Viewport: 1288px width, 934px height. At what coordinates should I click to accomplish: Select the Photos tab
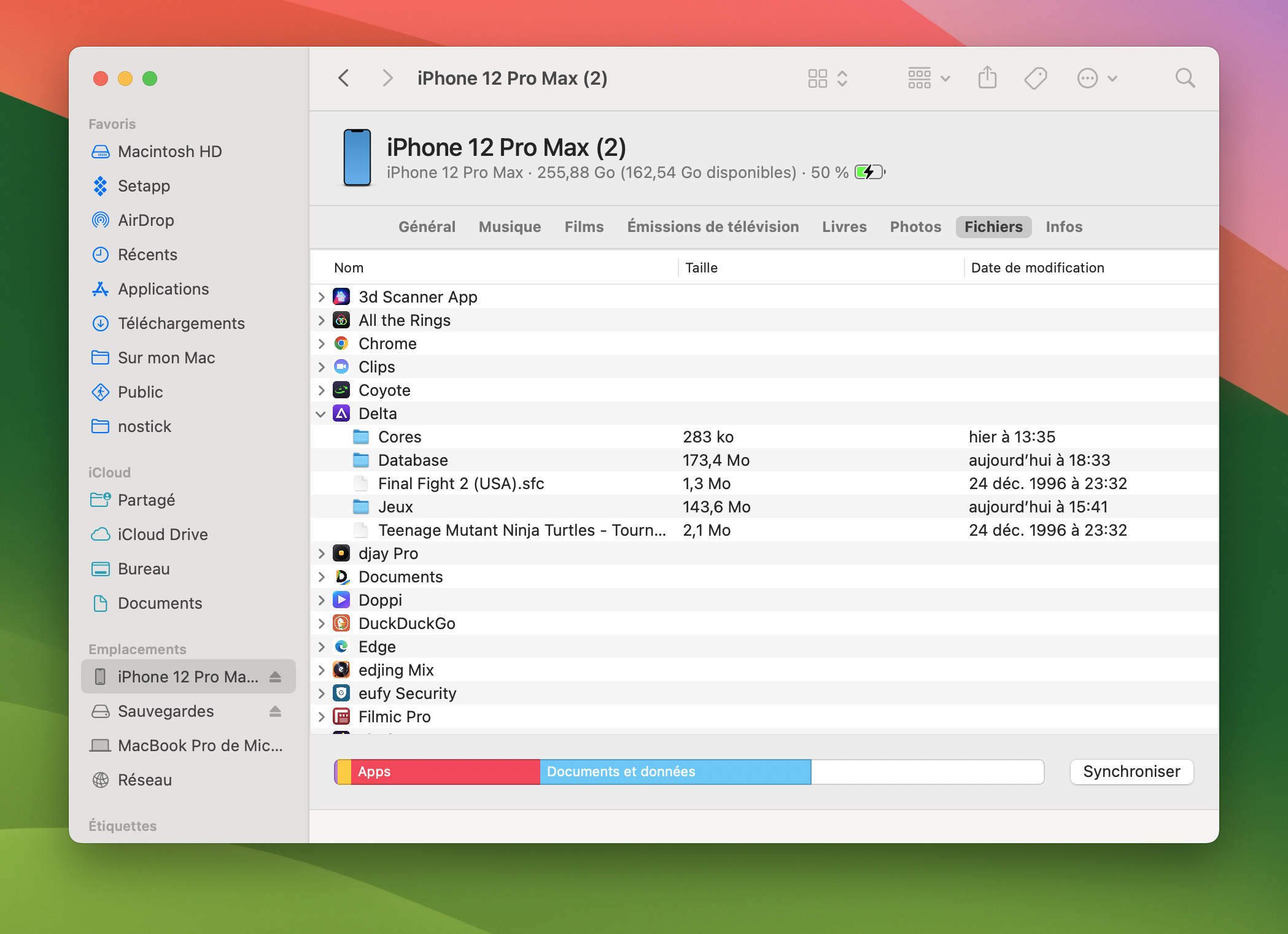pyautogui.click(x=916, y=226)
